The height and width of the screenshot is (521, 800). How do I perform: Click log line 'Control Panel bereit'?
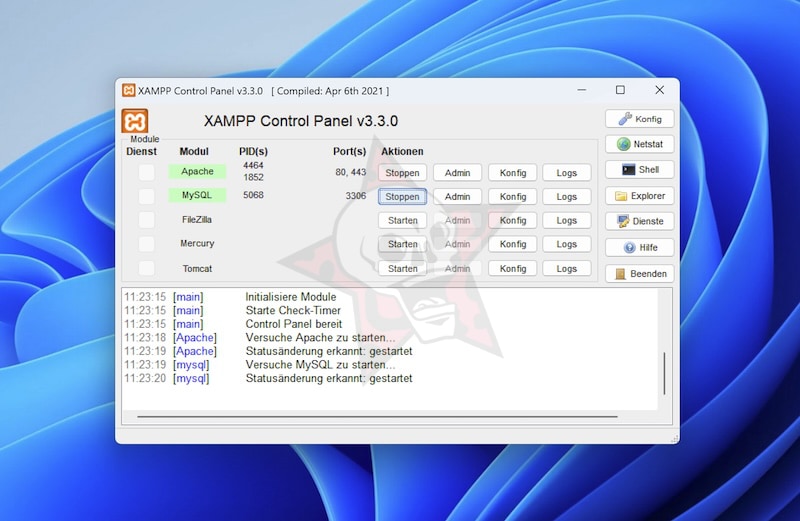click(293, 324)
